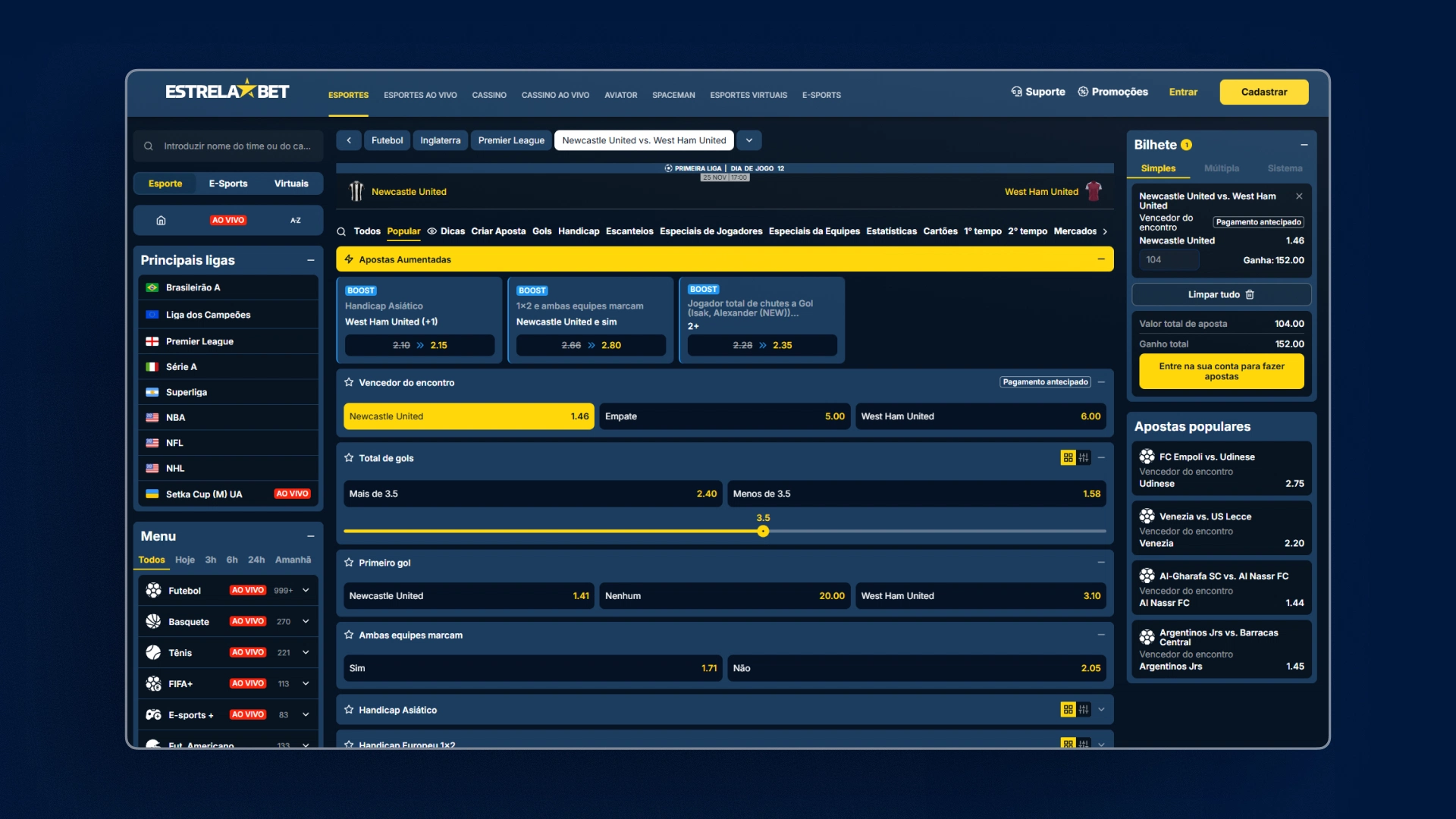Open the AZ alphabetical sports list

click(295, 221)
